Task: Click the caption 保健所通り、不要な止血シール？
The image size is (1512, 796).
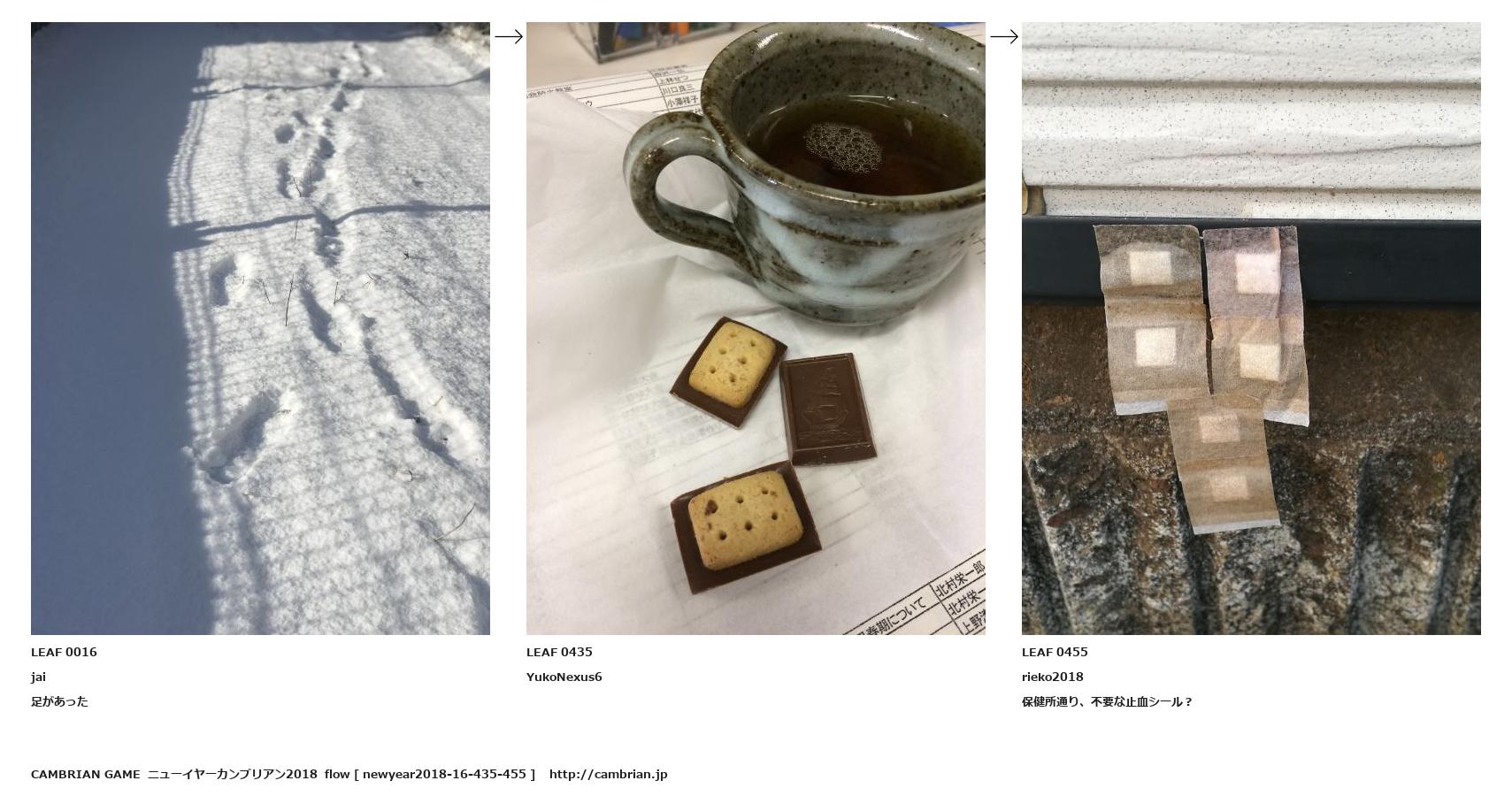Action: (x=1108, y=701)
